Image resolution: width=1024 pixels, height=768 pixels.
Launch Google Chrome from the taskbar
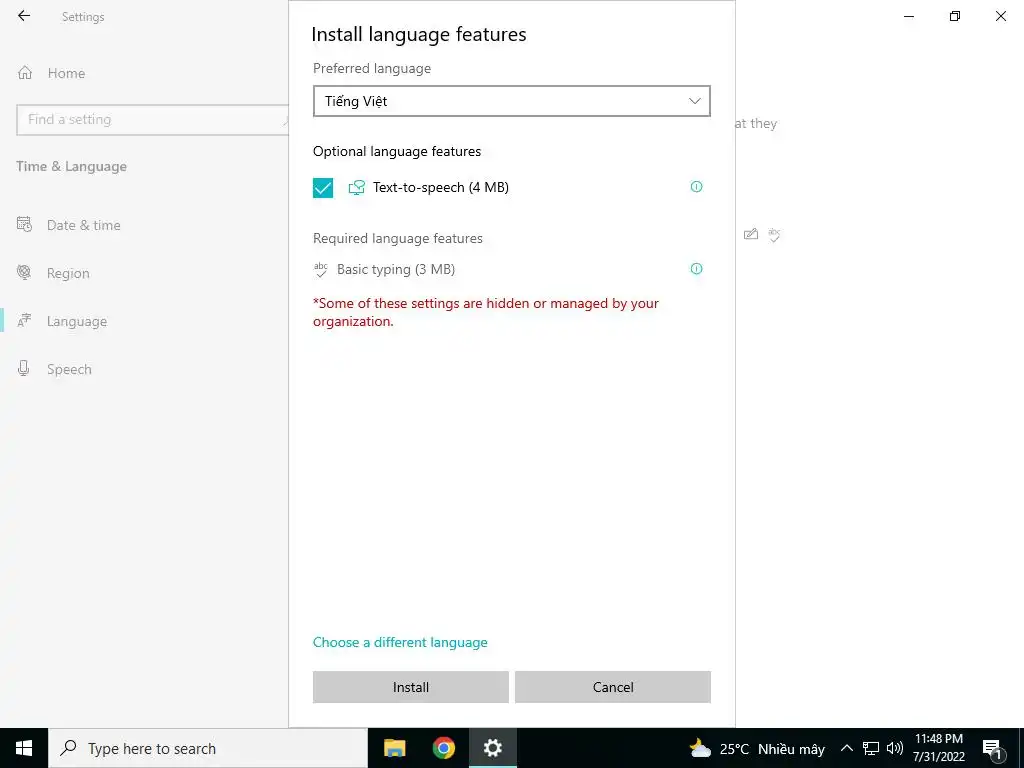click(x=443, y=748)
